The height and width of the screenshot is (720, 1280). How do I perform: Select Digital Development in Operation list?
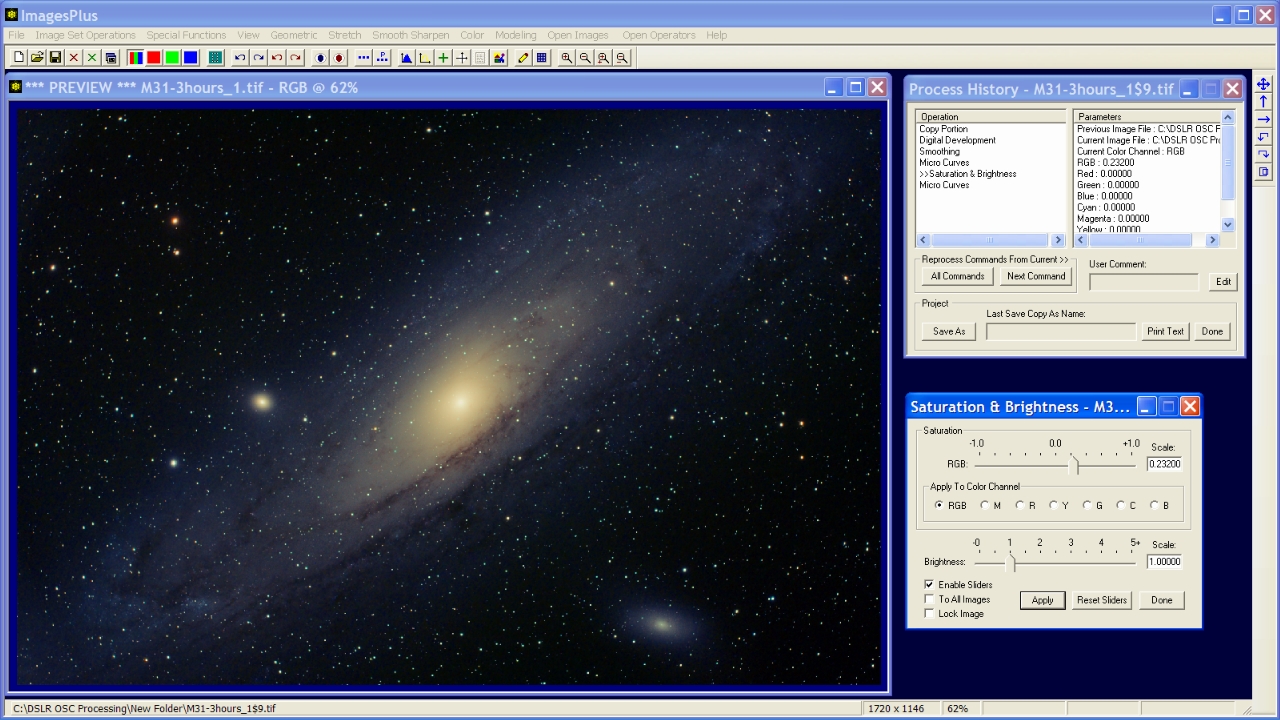[x=957, y=140]
